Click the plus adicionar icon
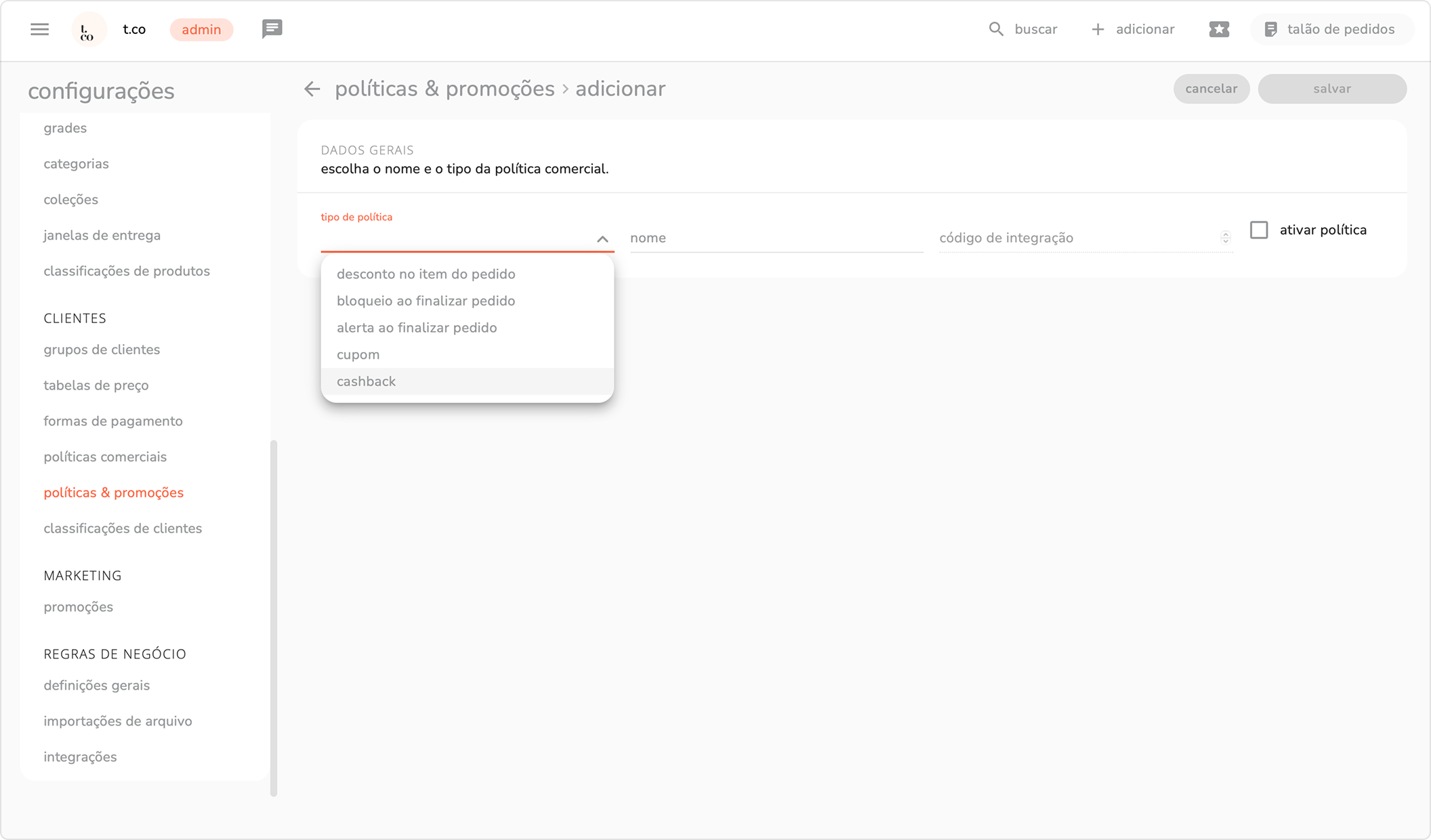 point(1098,29)
